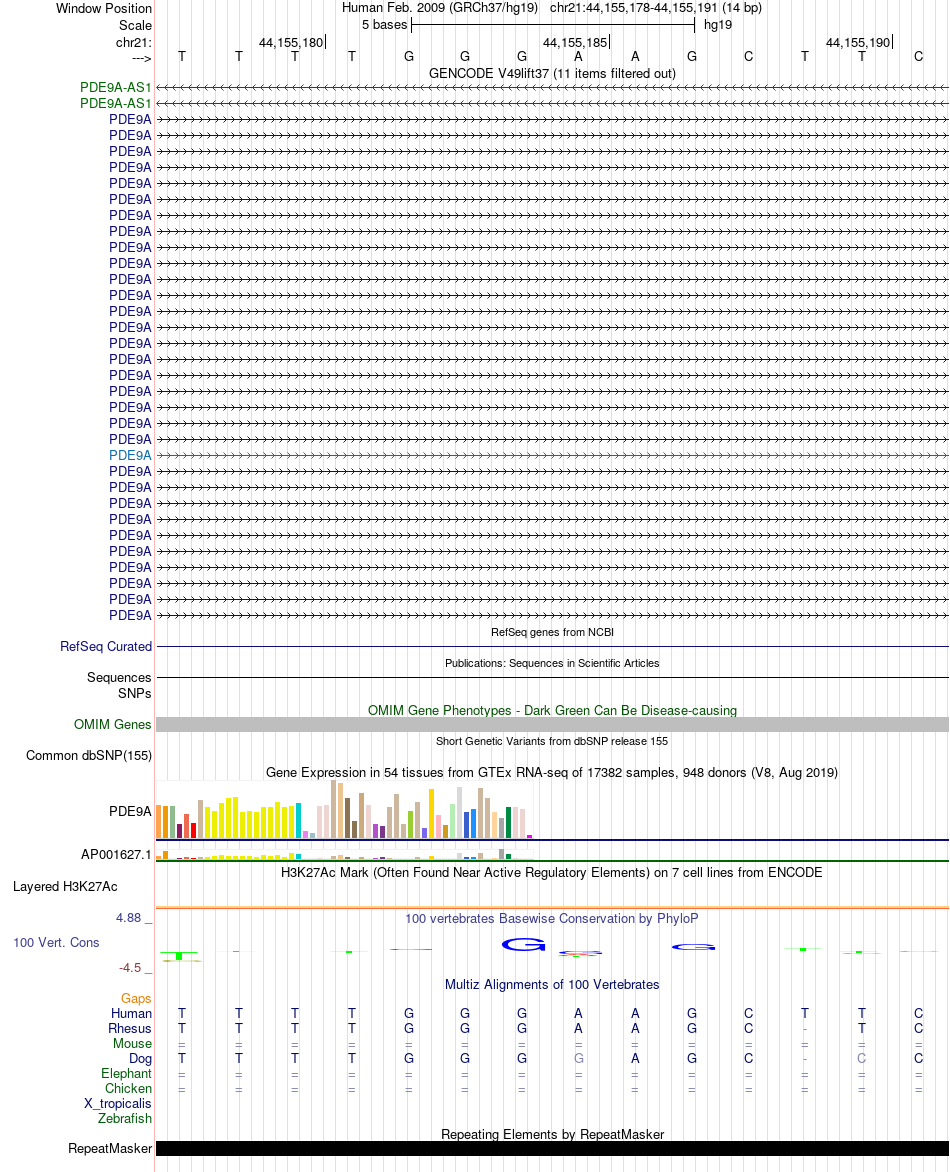Image resolution: width=950 pixels, height=1172 pixels.
Task: Click the light-blue PDE9A transcript arrow line
Action: pos(552,455)
